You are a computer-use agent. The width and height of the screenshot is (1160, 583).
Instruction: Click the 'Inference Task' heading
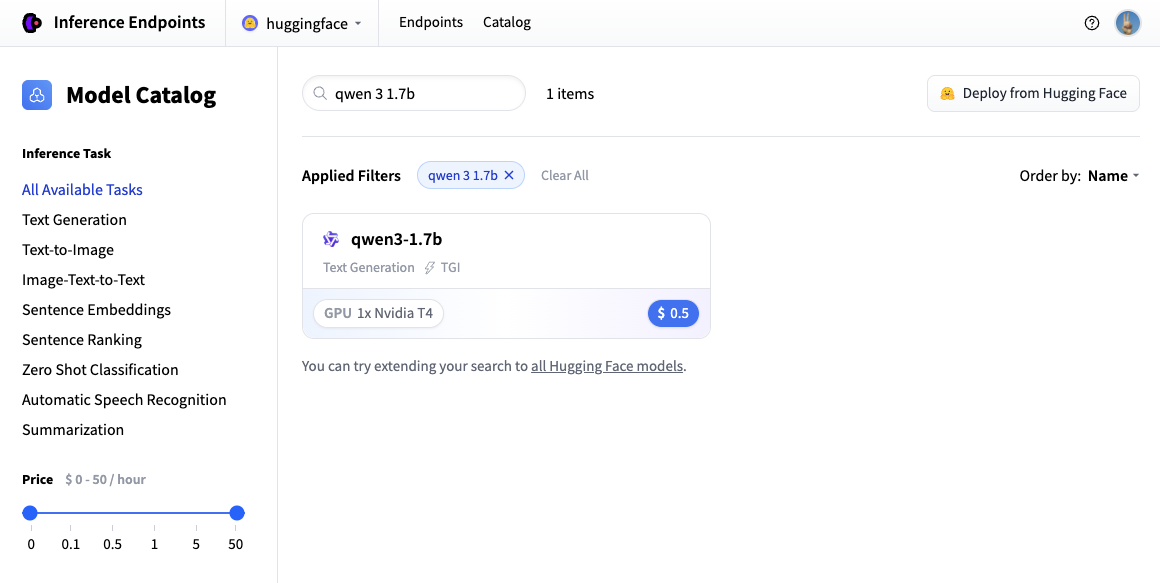coord(67,154)
